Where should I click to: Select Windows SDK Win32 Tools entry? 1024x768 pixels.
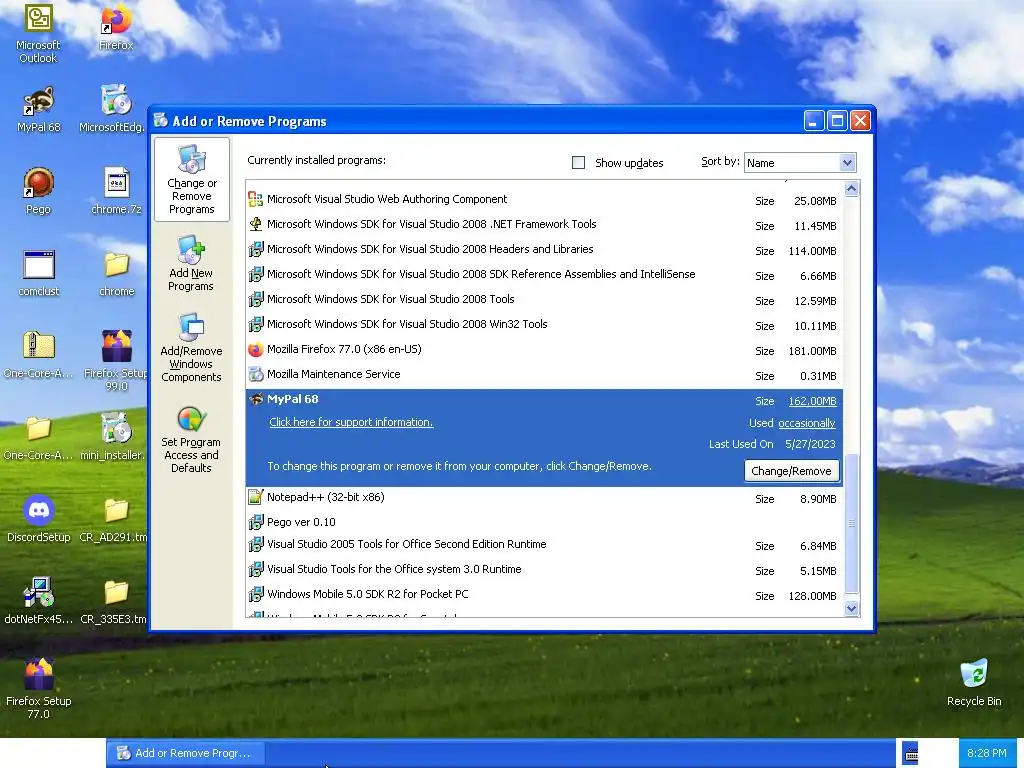(544, 325)
